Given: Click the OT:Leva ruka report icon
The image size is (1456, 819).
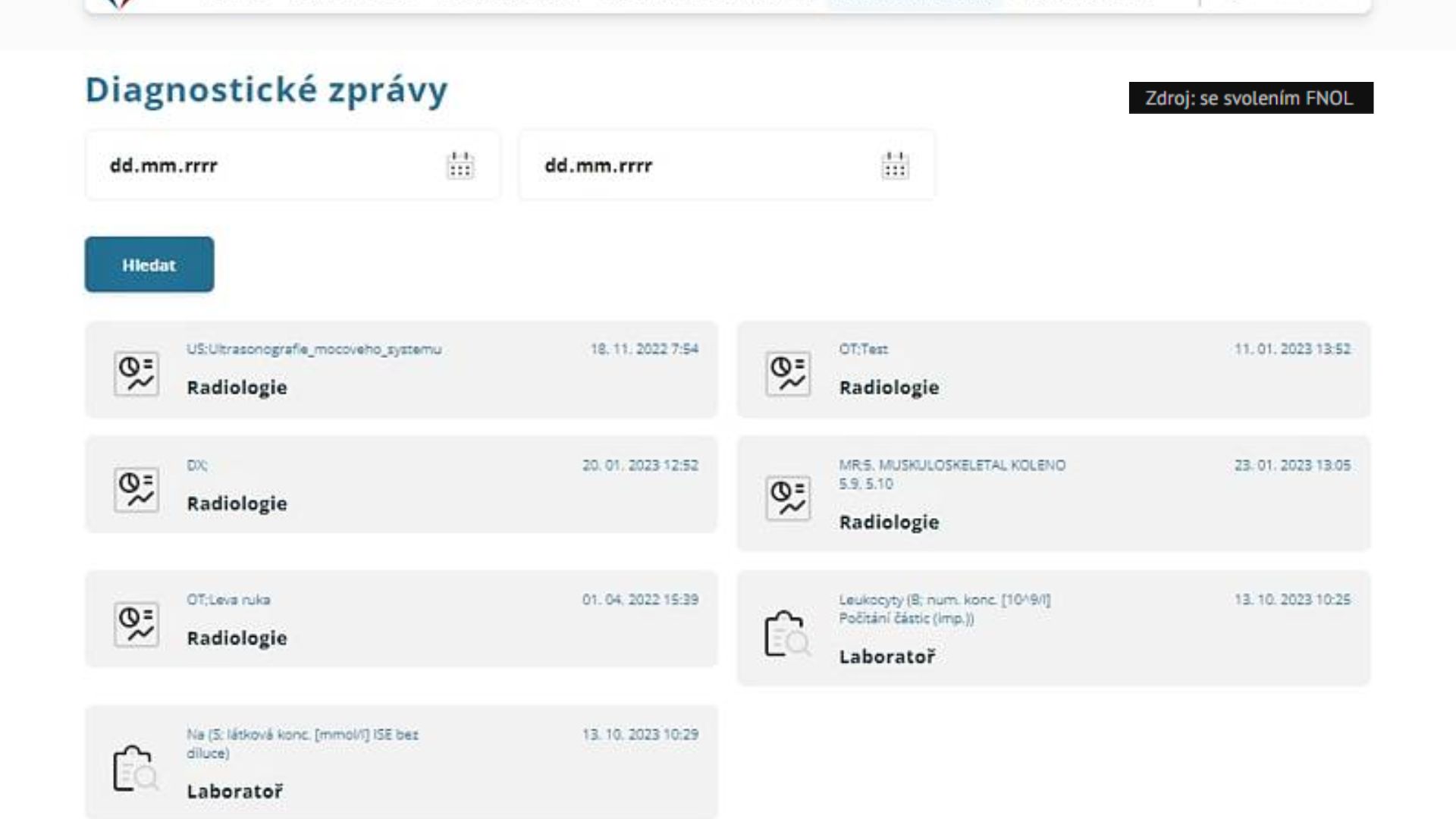Looking at the screenshot, I should [136, 624].
